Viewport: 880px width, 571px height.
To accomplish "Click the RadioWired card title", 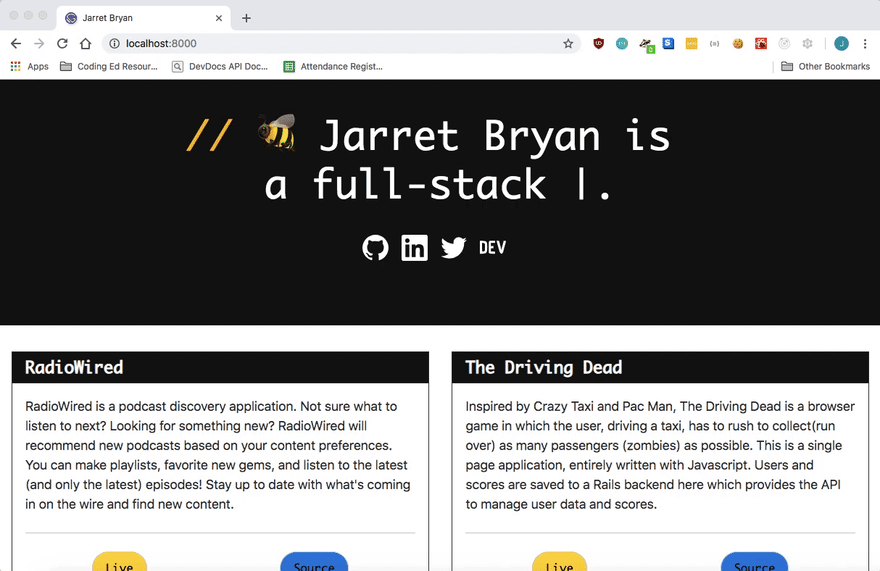I will click(x=74, y=367).
